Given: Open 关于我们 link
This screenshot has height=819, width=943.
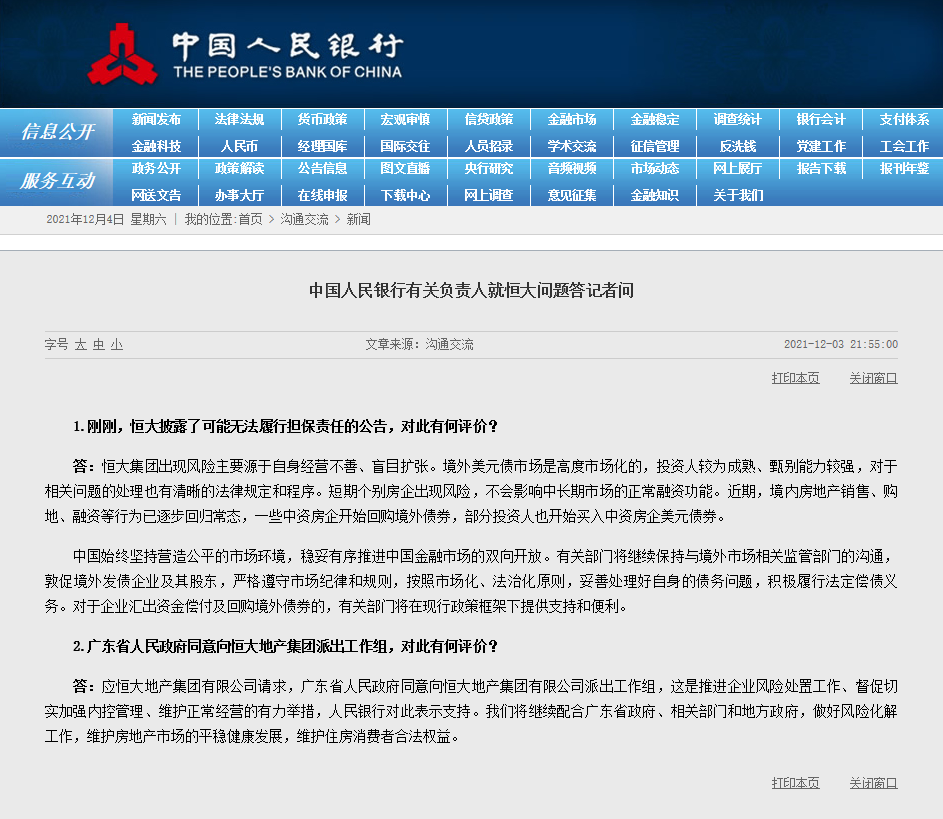Looking at the screenshot, I should pos(738,195).
